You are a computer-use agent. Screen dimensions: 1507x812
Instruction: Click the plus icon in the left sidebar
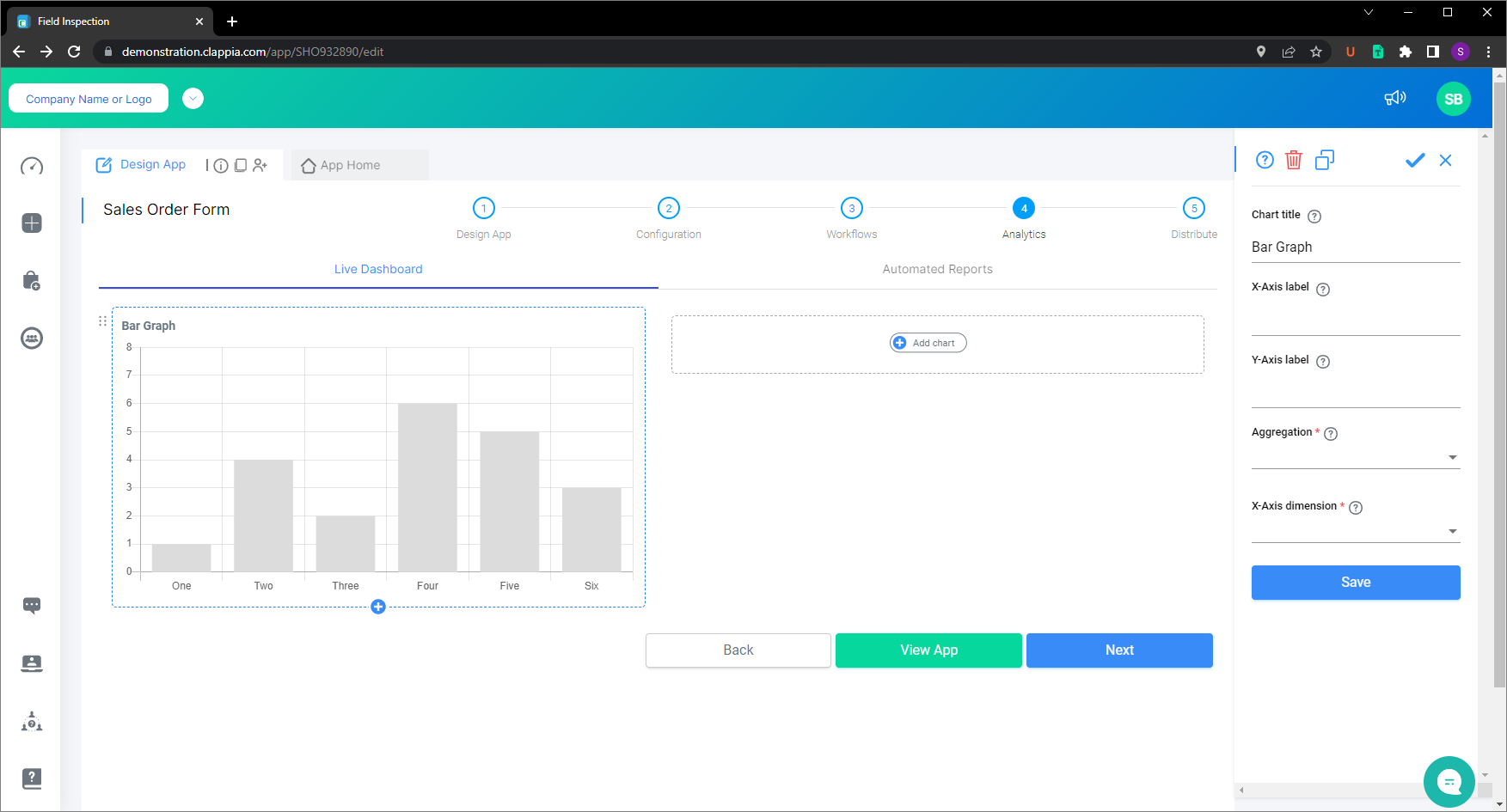[32, 223]
